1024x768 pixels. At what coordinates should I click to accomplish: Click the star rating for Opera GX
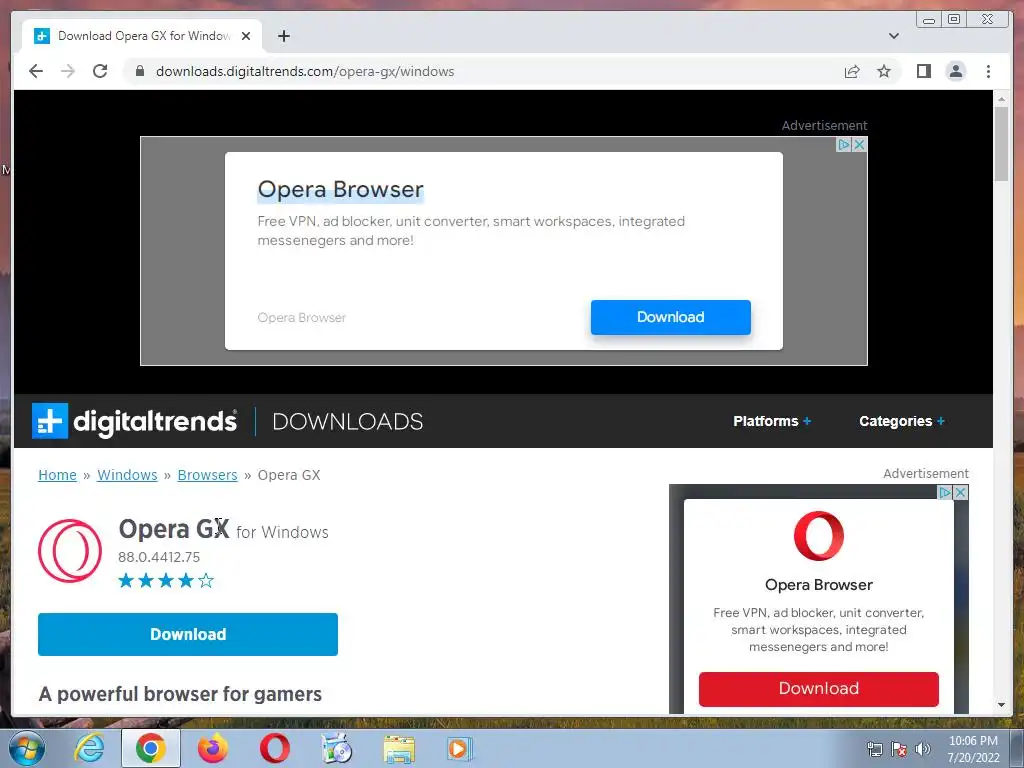[x=166, y=581]
